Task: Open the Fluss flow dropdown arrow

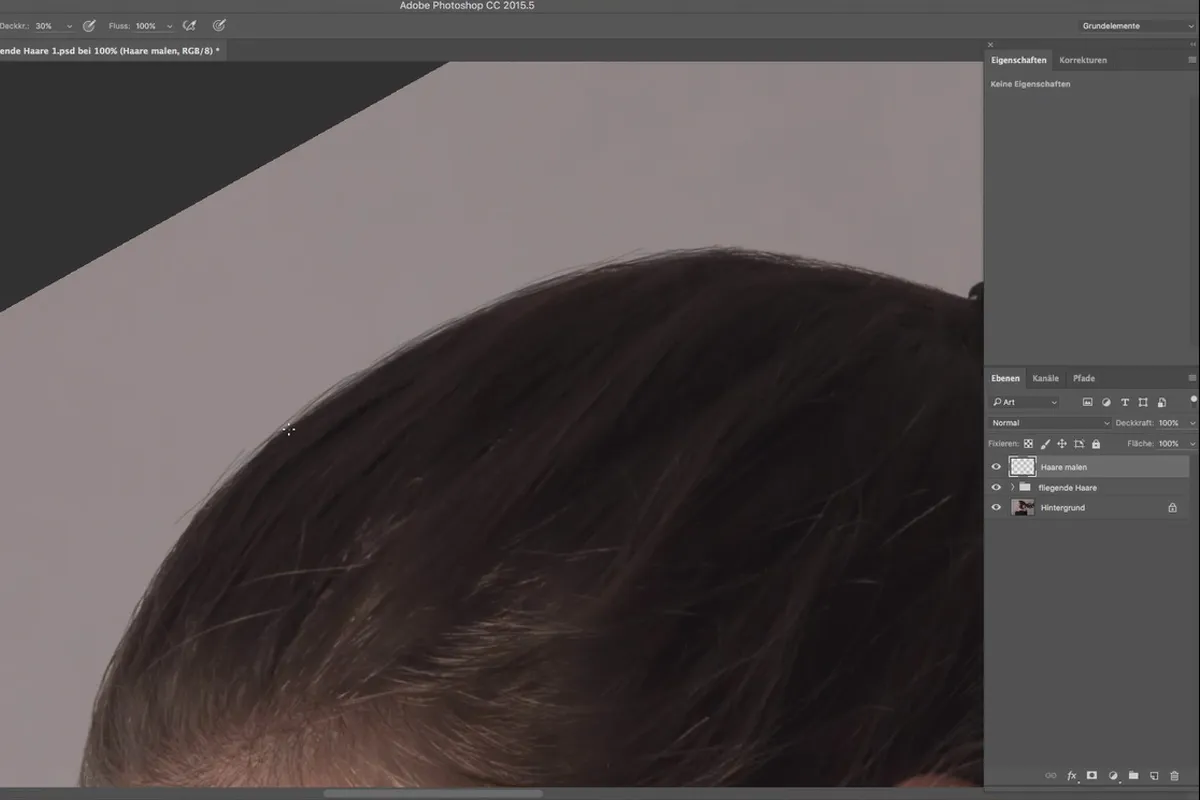Action: 169,26
